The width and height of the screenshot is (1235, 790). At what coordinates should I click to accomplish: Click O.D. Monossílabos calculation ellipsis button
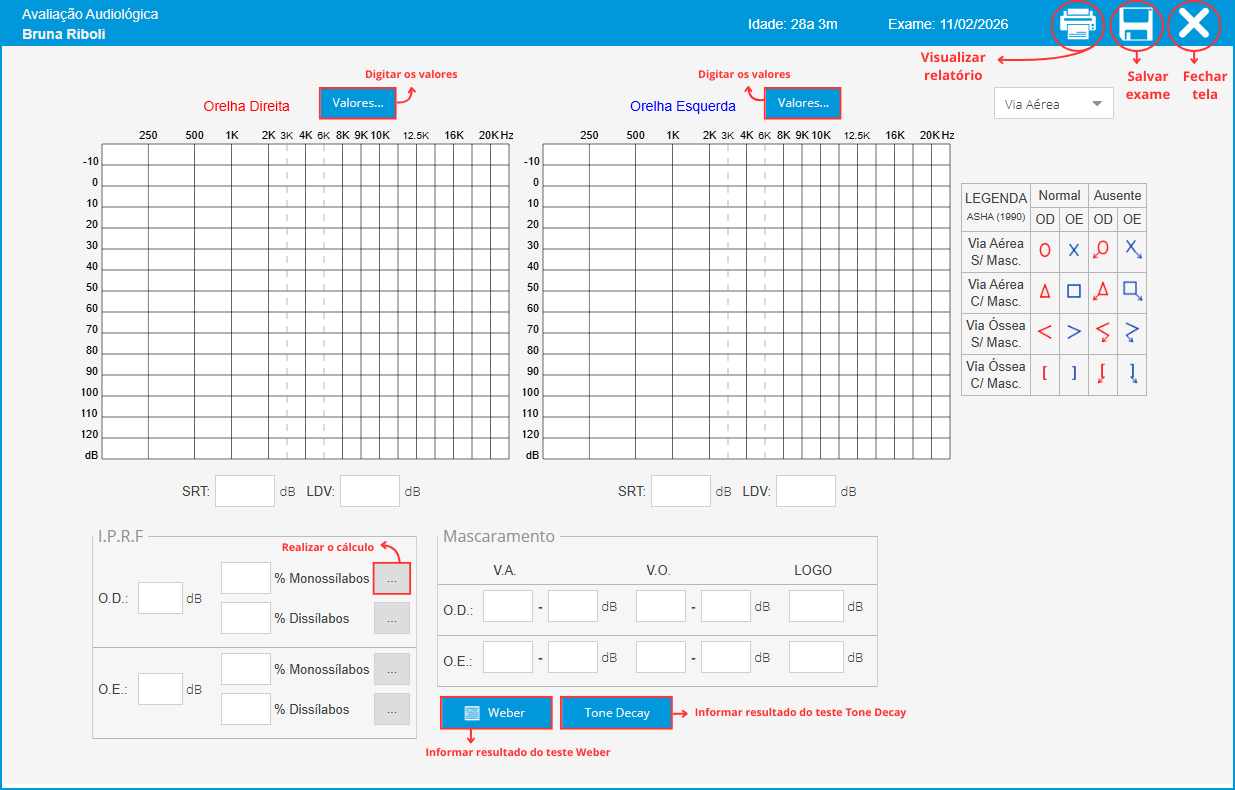(x=391, y=579)
